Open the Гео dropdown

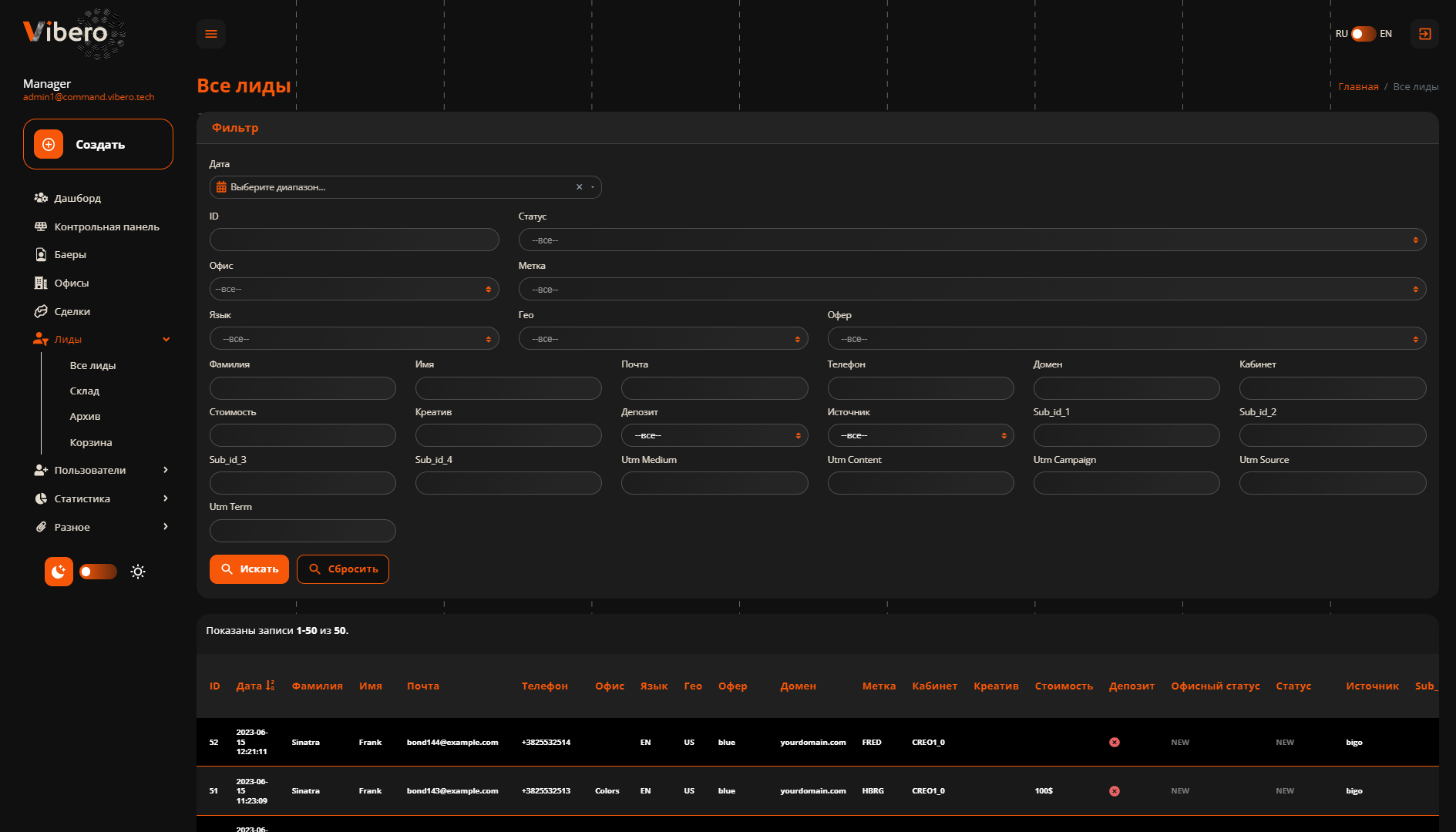coord(664,339)
